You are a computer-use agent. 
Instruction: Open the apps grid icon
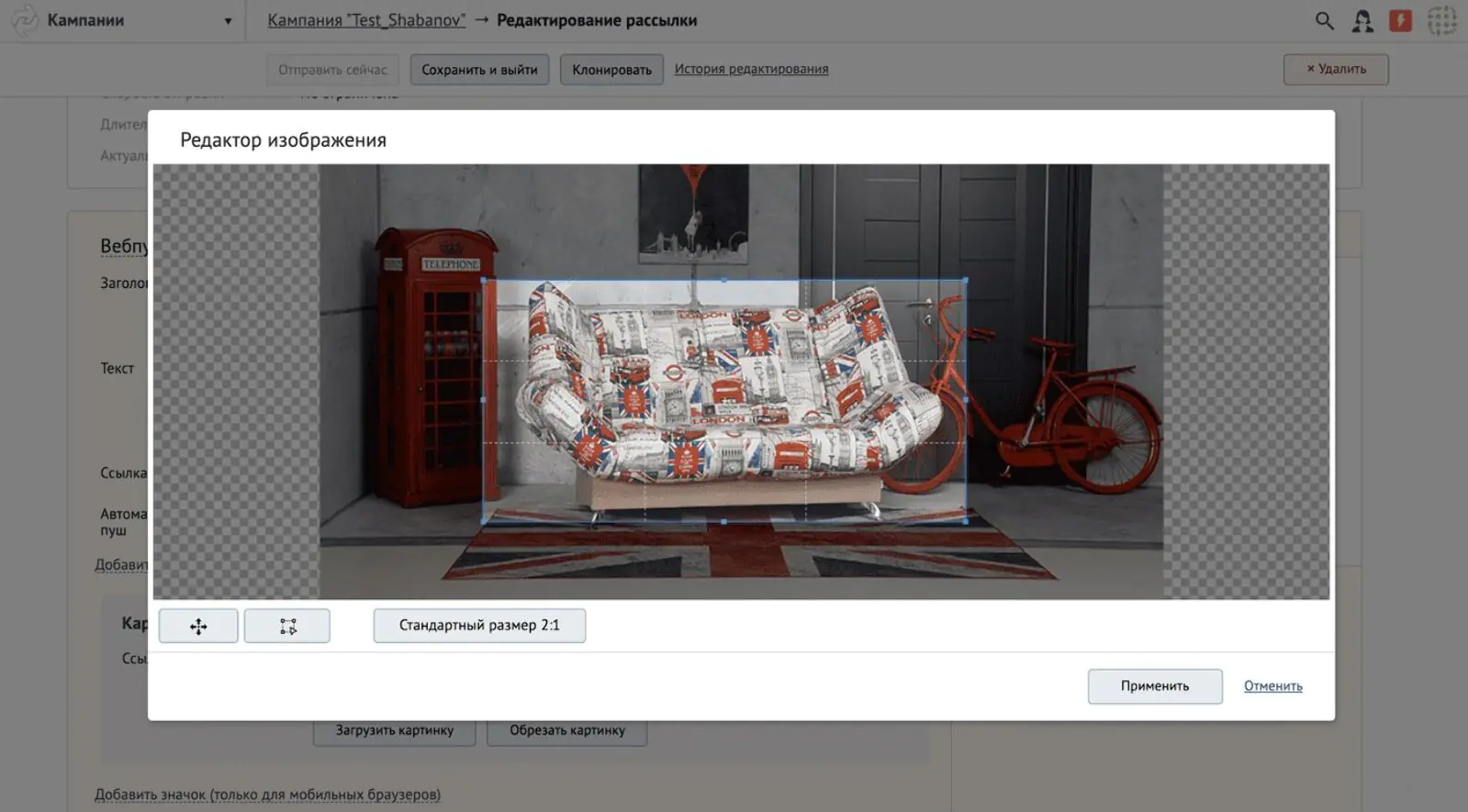click(x=1441, y=20)
